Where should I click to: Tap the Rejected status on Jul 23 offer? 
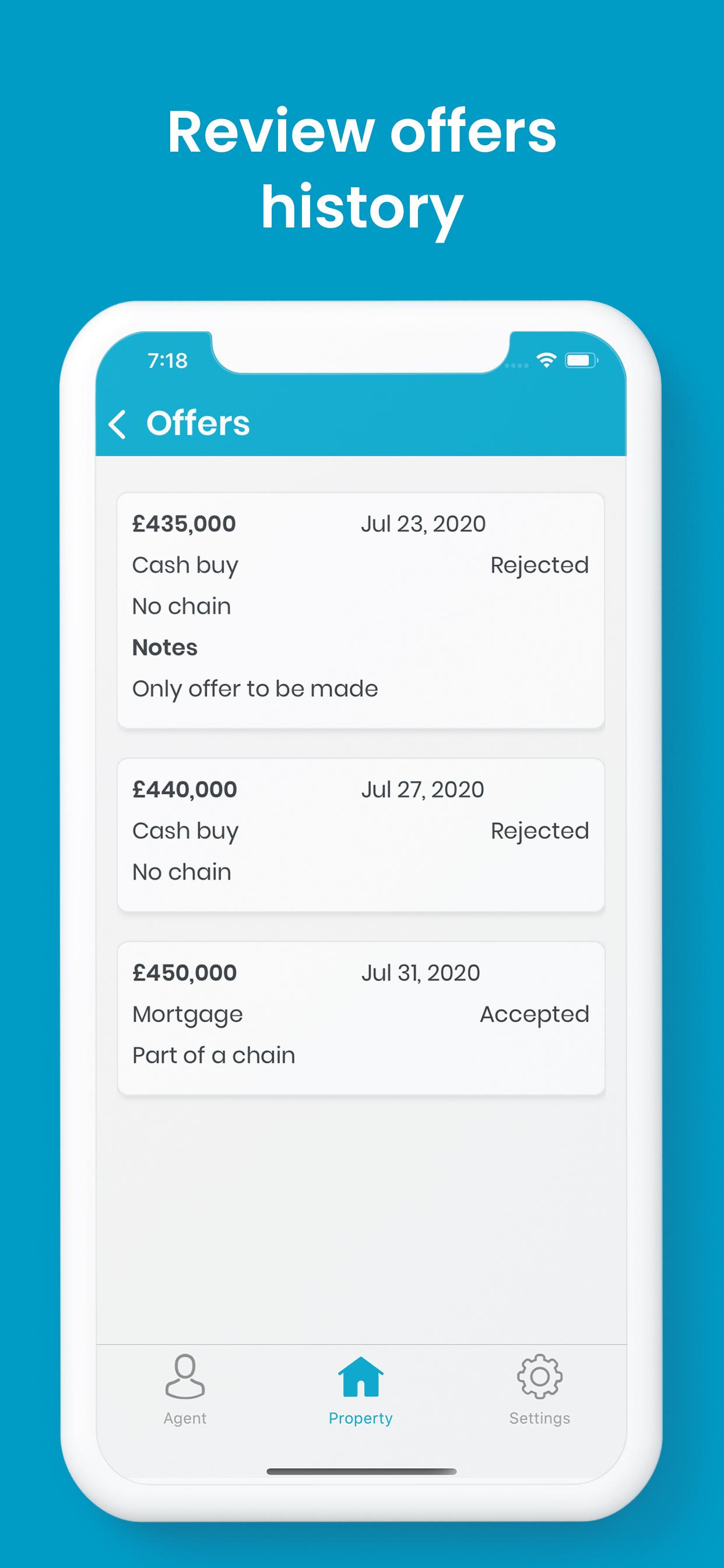540,565
